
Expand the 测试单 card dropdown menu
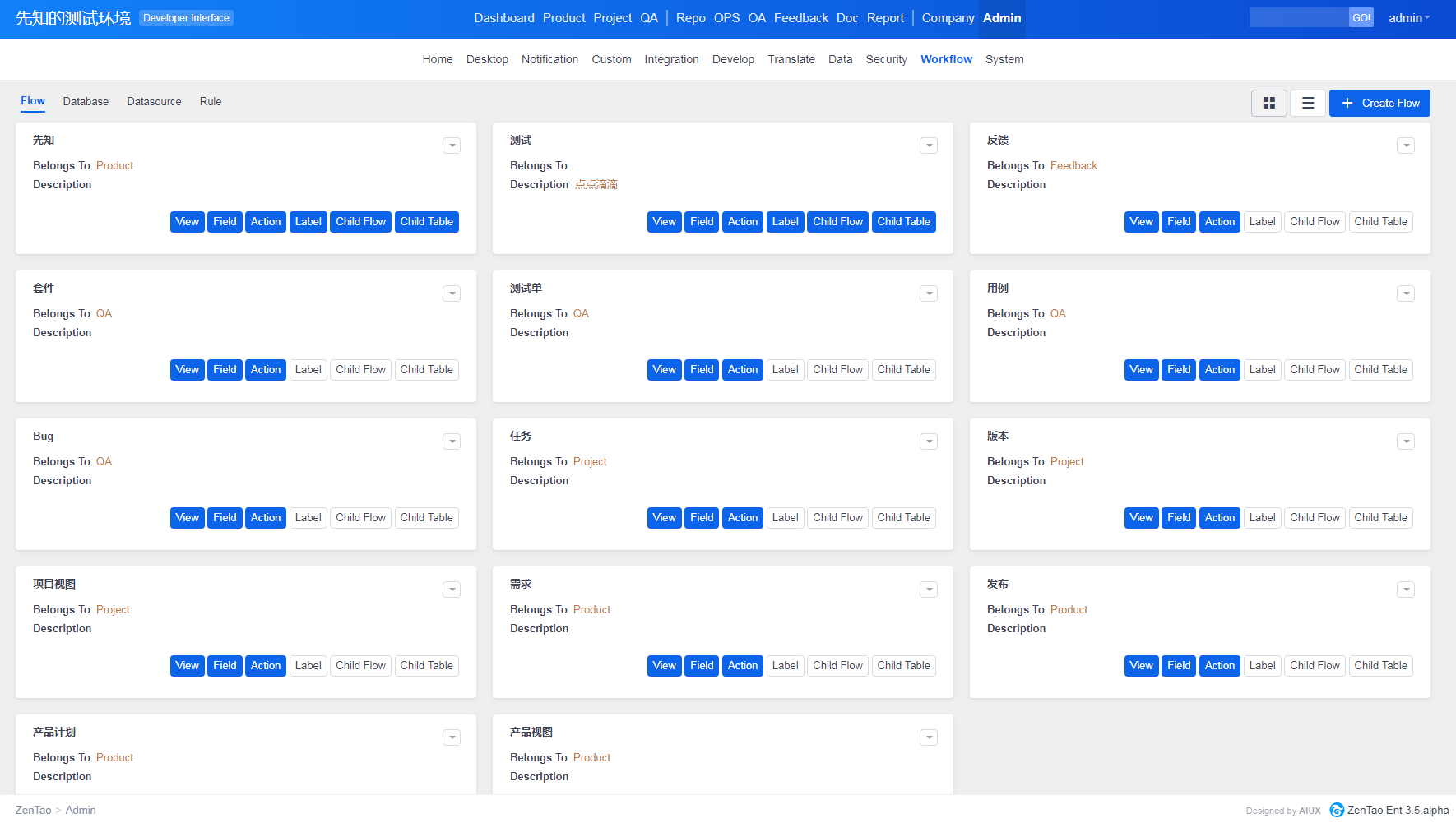point(929,294)
